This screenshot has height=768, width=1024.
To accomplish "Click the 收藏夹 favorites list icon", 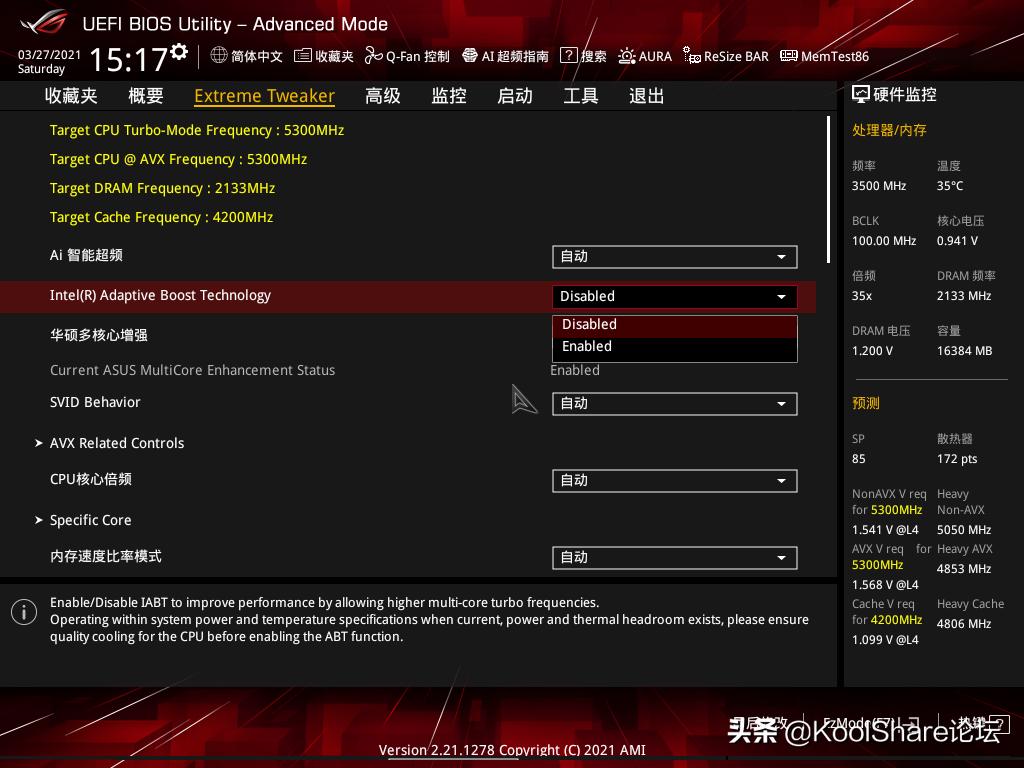I will pyautogui.click(x=302, y=56).
